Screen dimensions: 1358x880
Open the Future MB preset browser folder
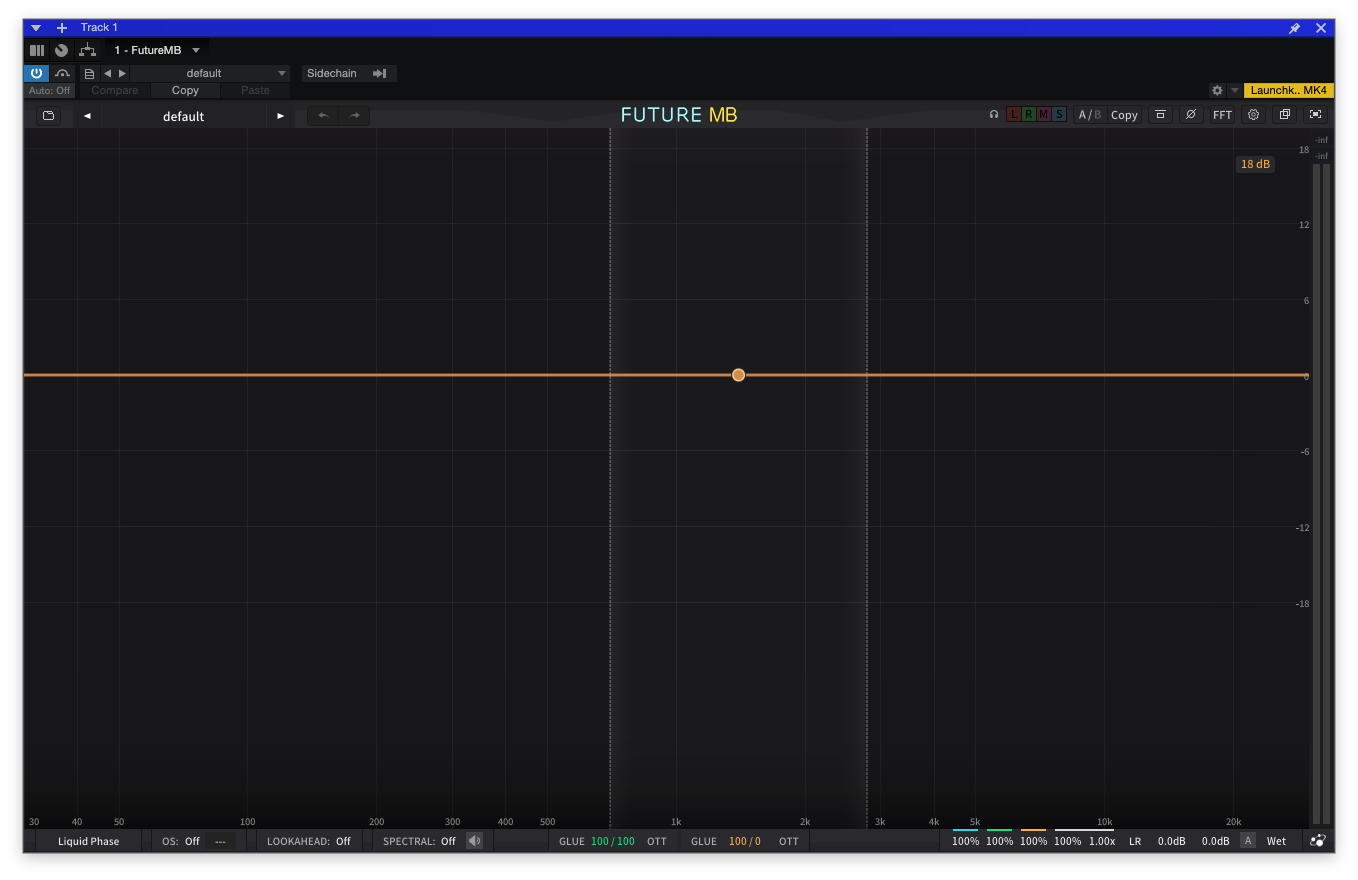[48, 116]
